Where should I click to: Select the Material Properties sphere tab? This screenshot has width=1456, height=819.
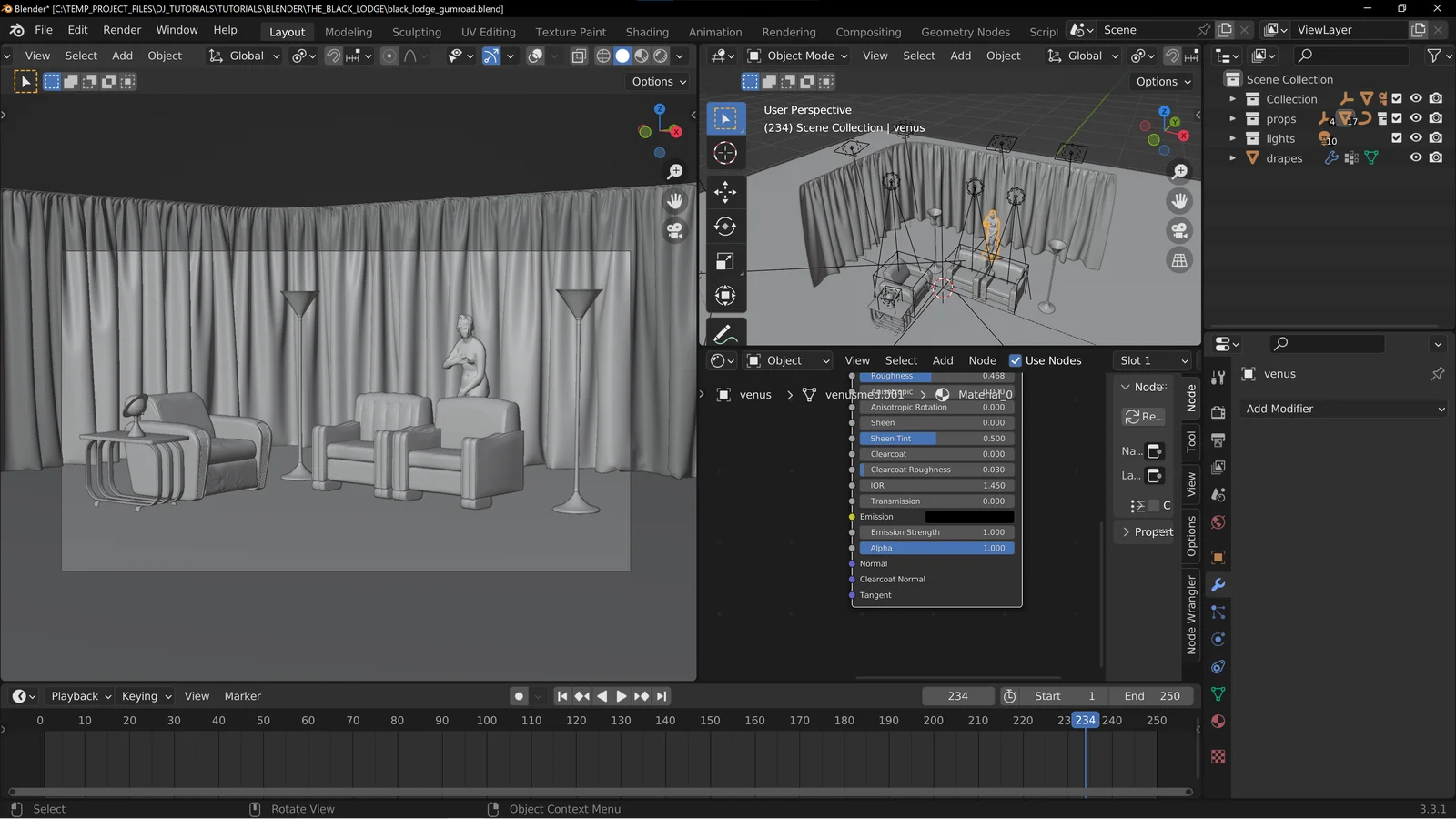click(x=1218, y=721)
